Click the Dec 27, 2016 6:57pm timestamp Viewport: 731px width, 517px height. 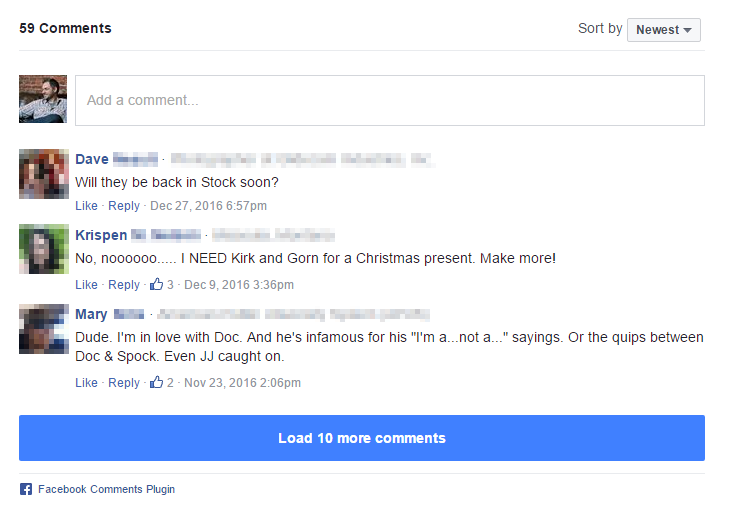pos(208,206)
